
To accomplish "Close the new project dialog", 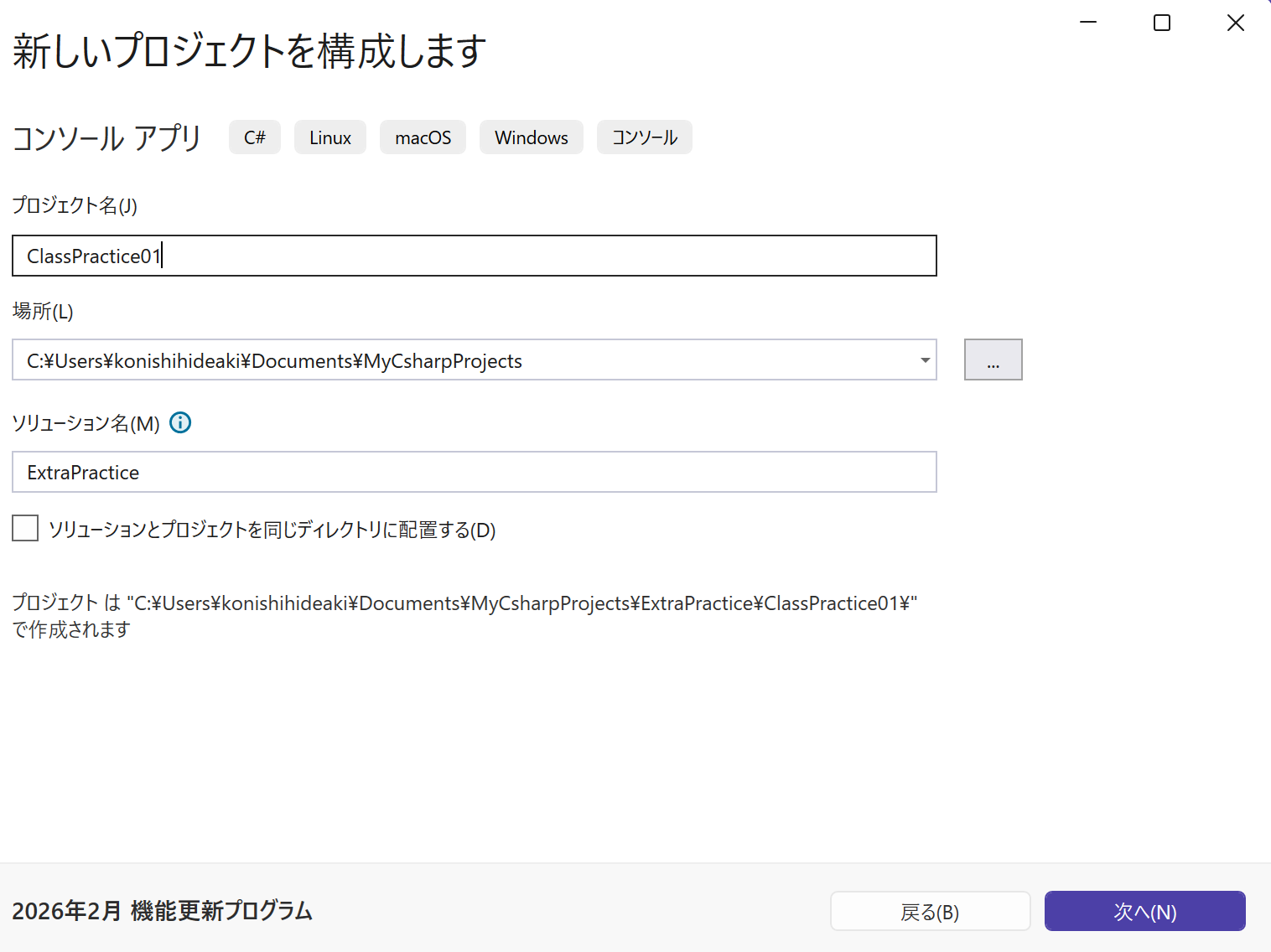I will [1235, 23].
